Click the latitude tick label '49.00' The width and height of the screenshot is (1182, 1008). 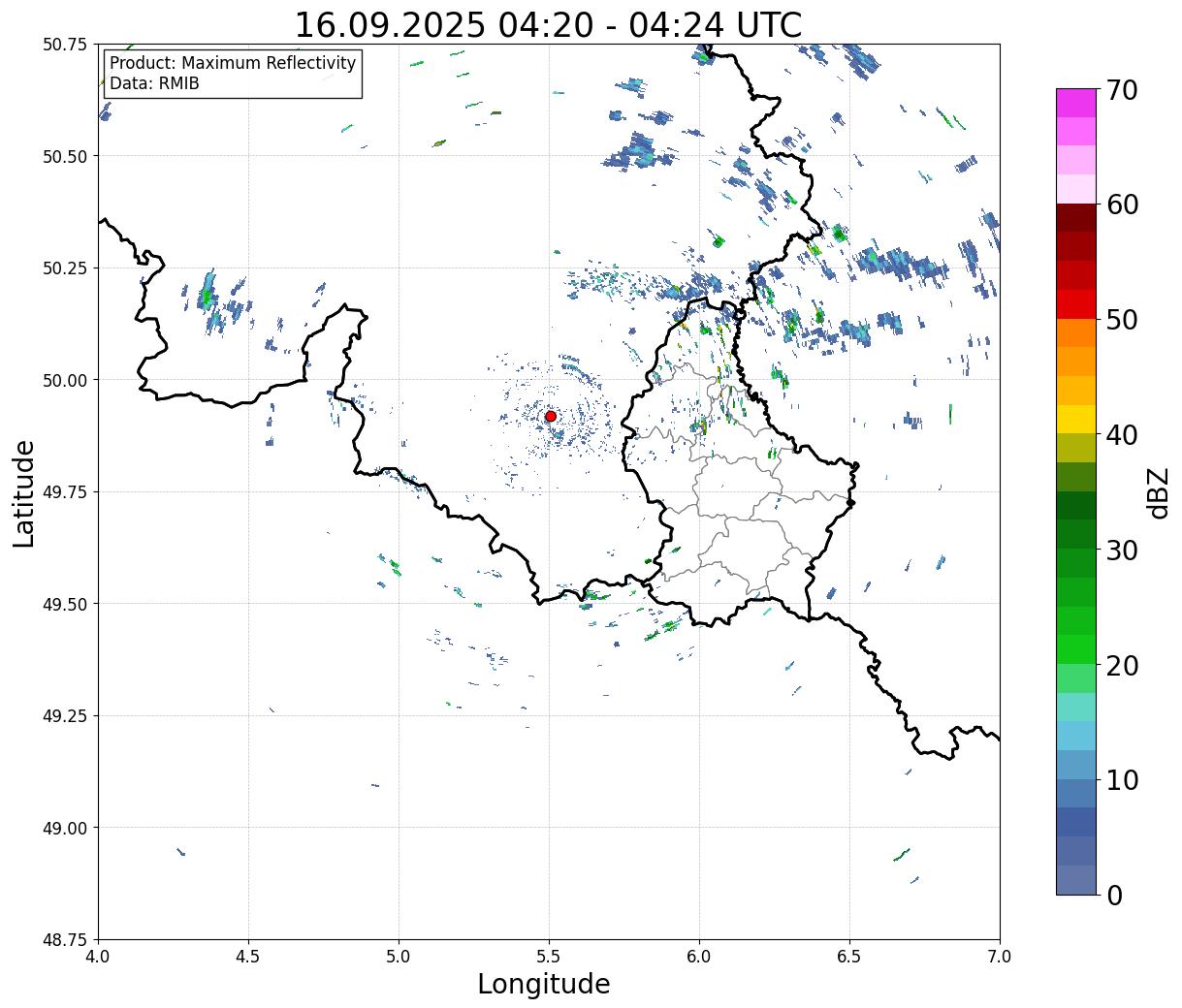click(65, 828)
